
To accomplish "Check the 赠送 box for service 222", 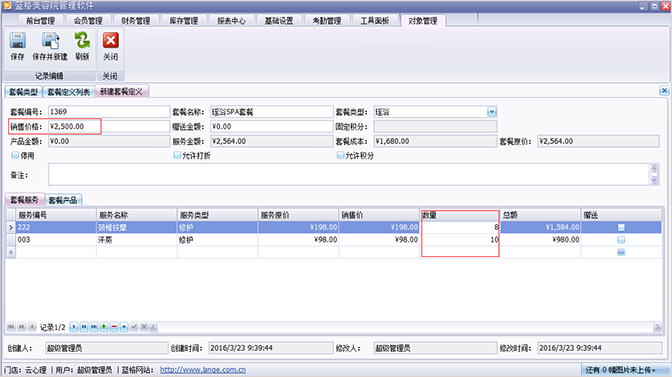I will [621, 227].
